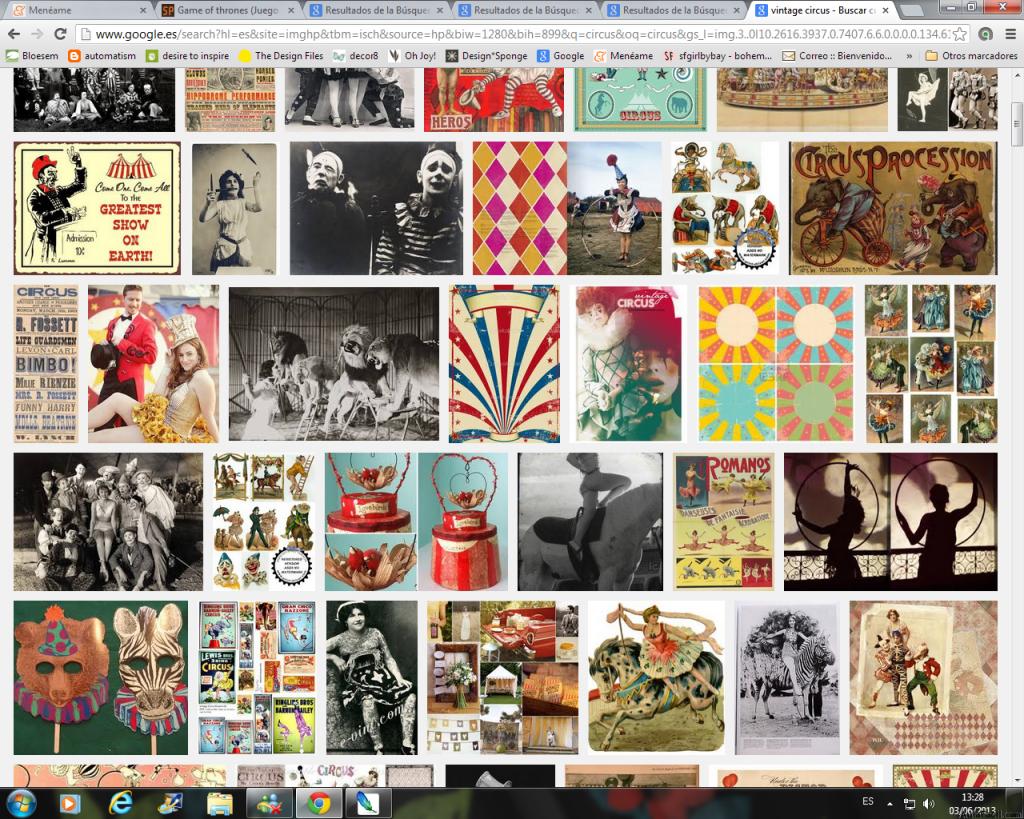Launch Internet Explorer from the taskbar
This screenshot has height=819, width=1024.
[120, 803]
